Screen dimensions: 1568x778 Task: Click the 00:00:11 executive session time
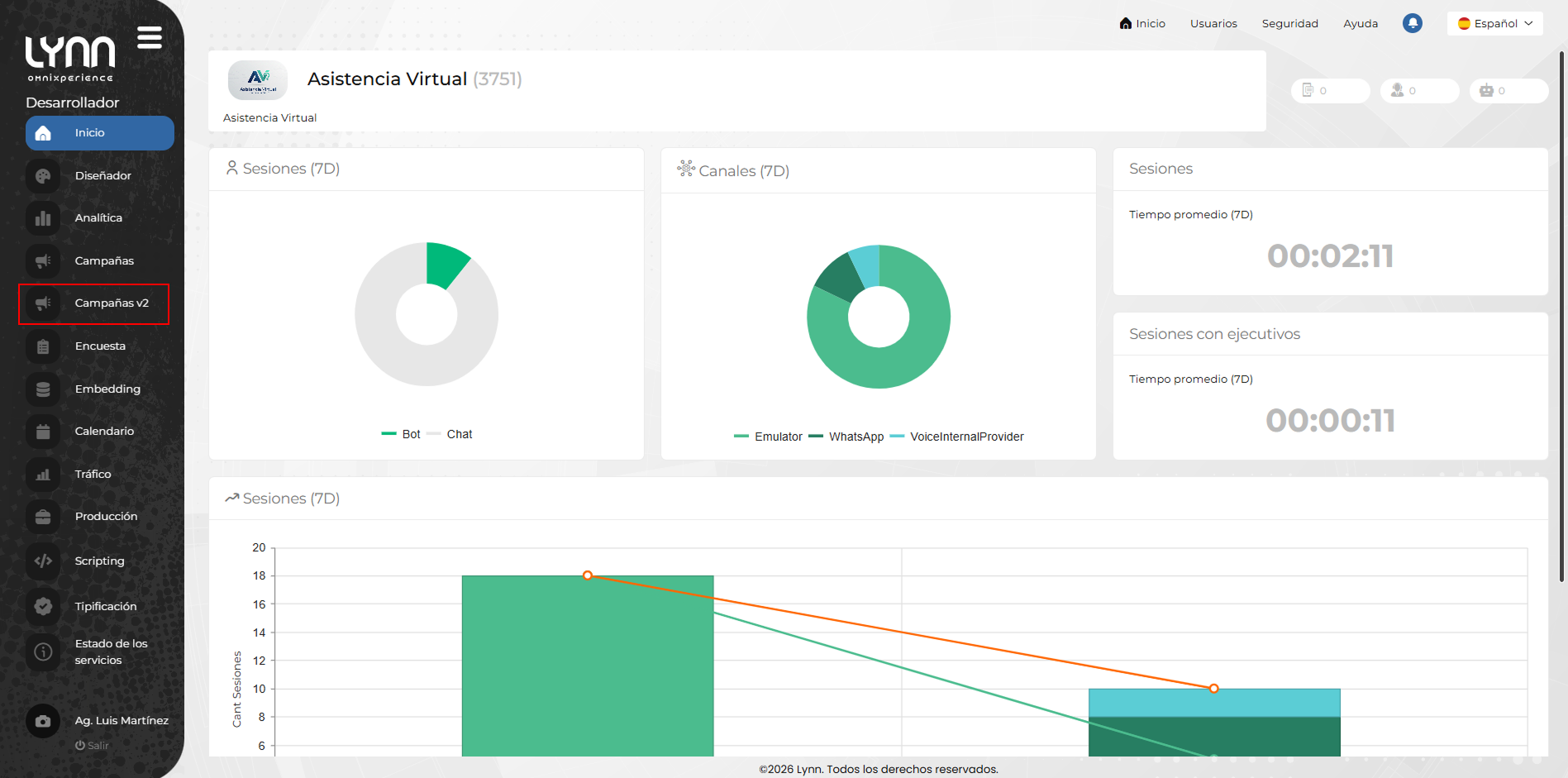click(1331, 421)
